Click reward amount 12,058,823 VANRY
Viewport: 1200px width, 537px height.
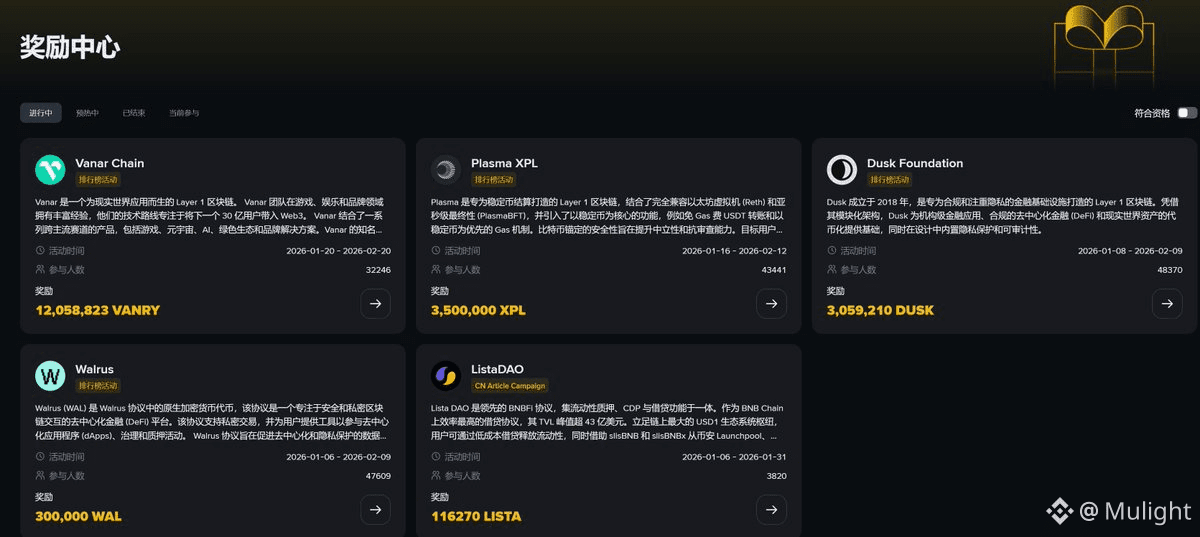97,310
